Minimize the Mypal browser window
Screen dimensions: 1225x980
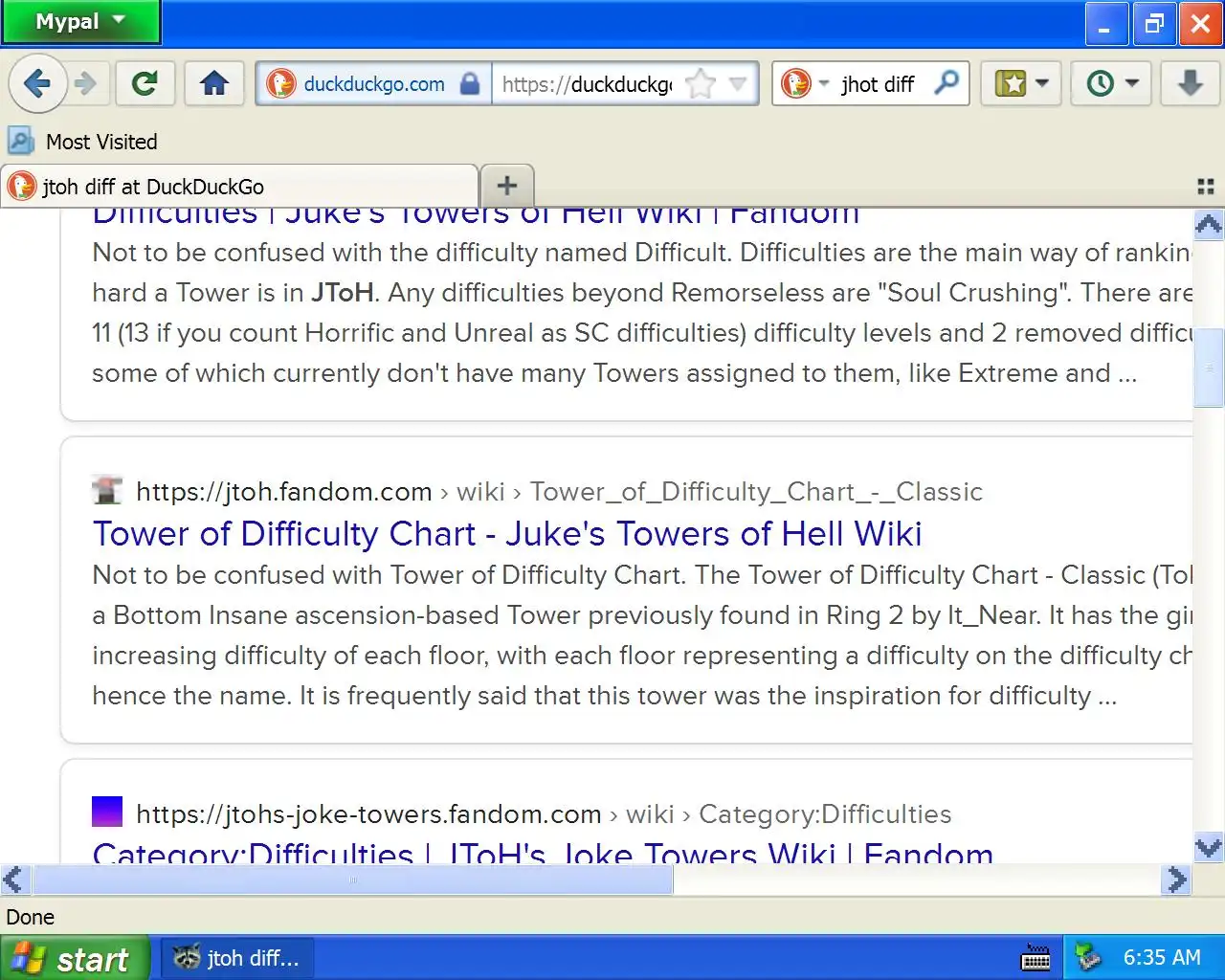point(1106,24)
